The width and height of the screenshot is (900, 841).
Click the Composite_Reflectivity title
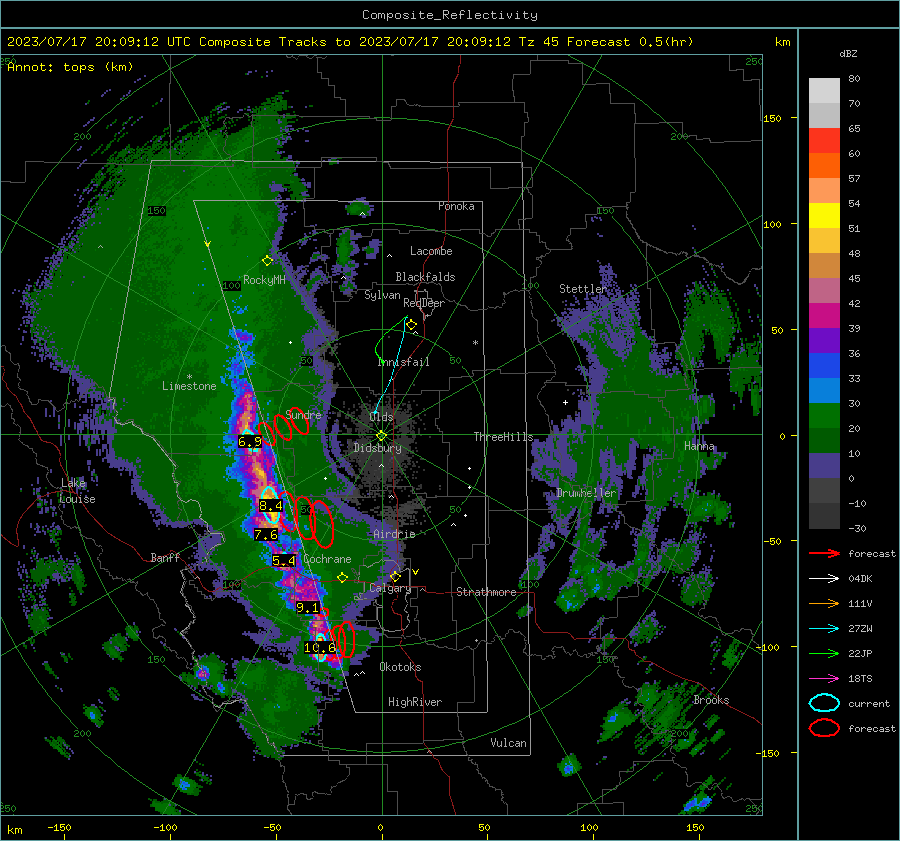pyautogui.click(x=449, y=15)
